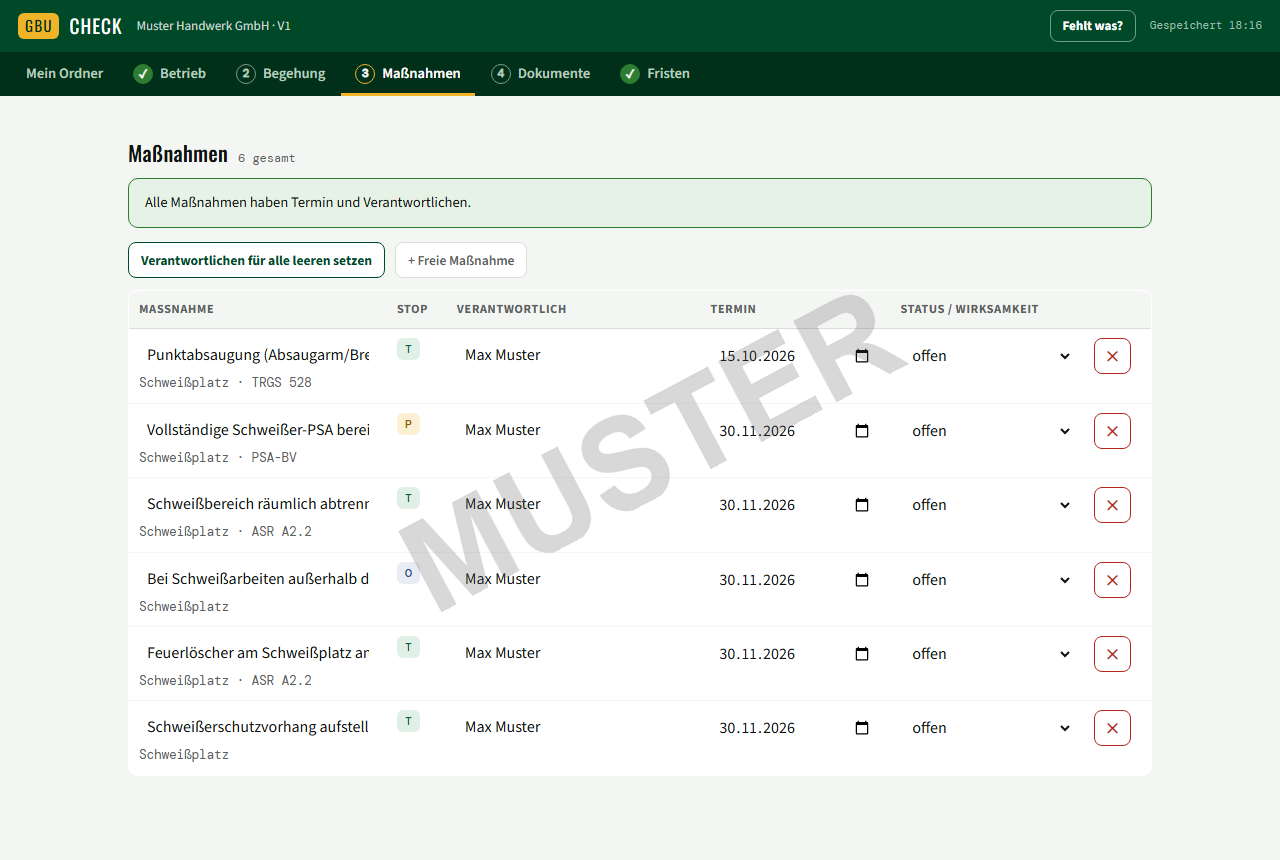Click the GBU logo badge
Screen dimensions: 1280x860
38,26
